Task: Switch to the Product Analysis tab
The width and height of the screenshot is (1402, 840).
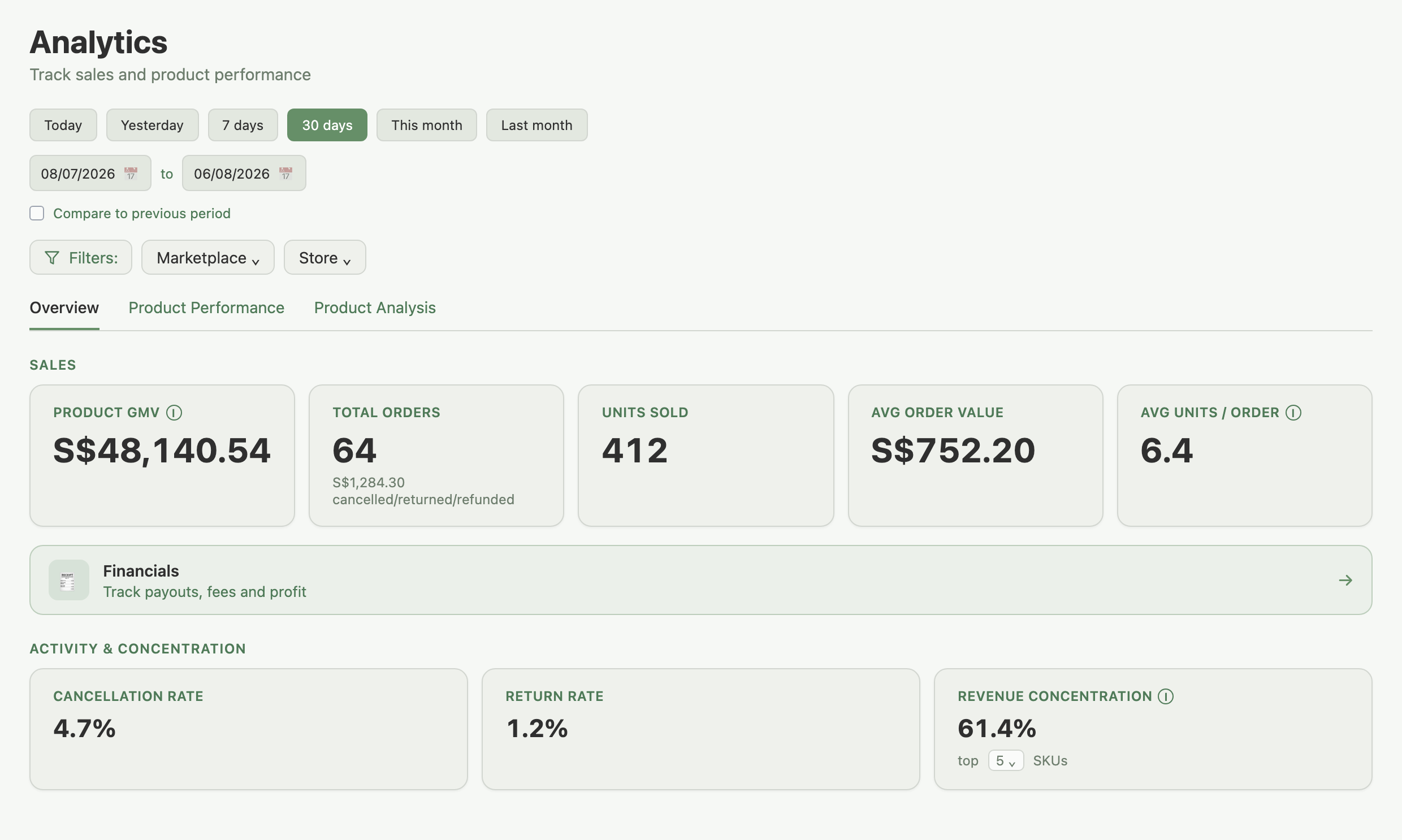Action: [x=375, y=308]
